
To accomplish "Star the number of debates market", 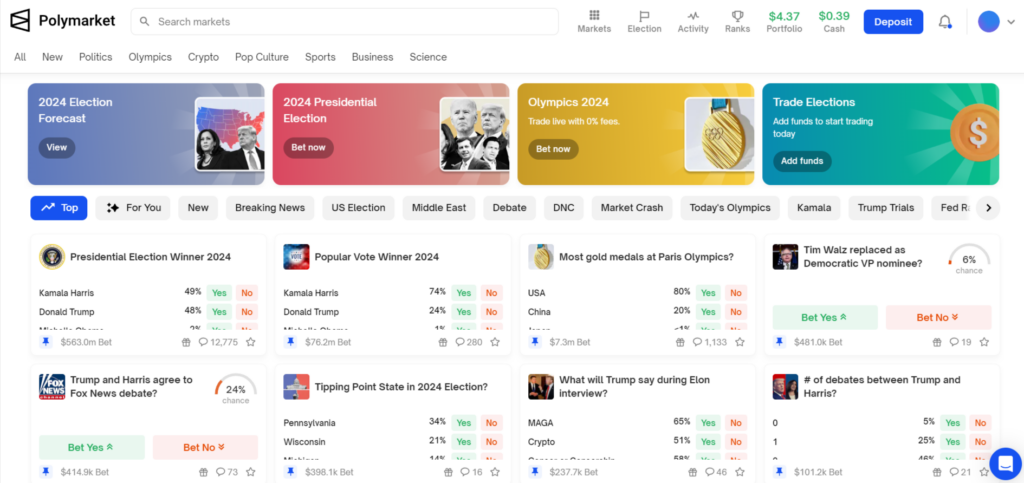I will coord(984,472).
